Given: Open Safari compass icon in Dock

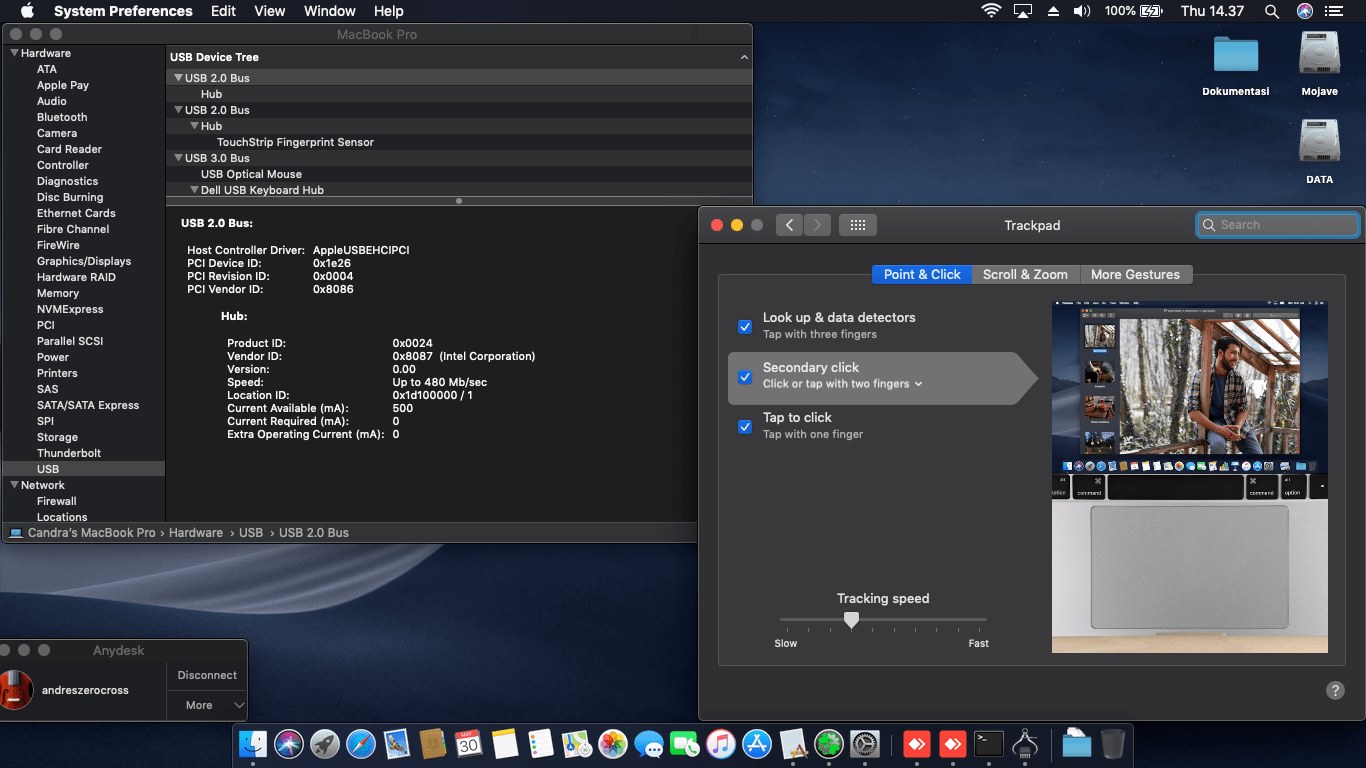Looking at the screenshot, I should point(361,743).
